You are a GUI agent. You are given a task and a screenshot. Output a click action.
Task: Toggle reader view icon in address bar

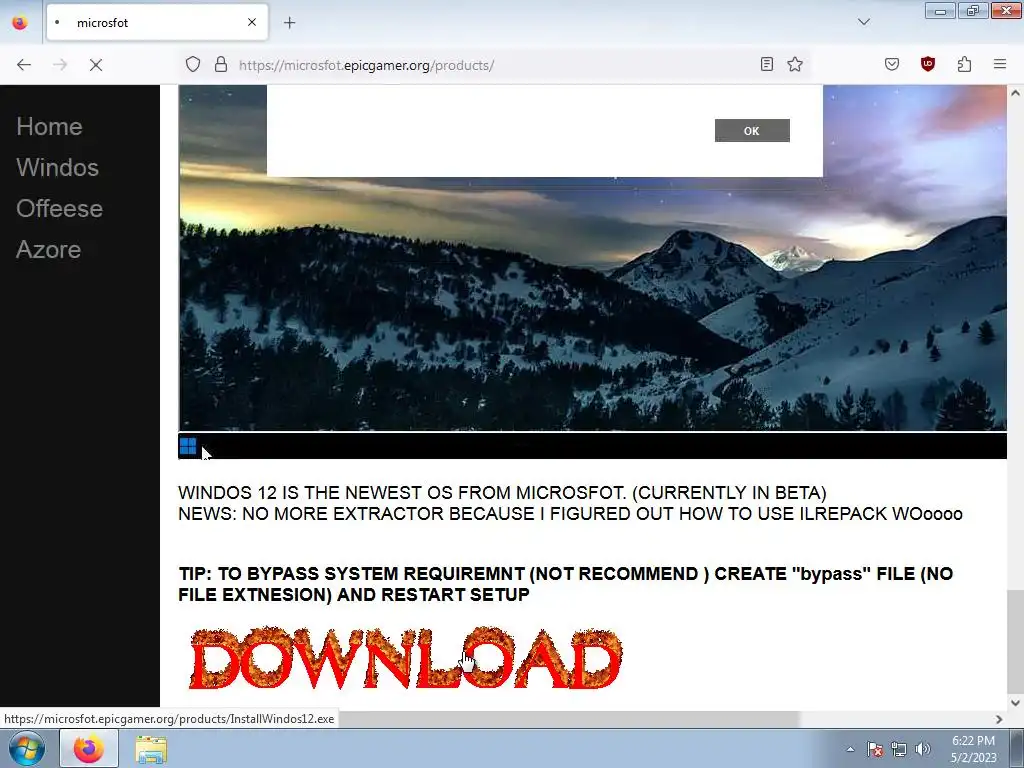point(767,64)
